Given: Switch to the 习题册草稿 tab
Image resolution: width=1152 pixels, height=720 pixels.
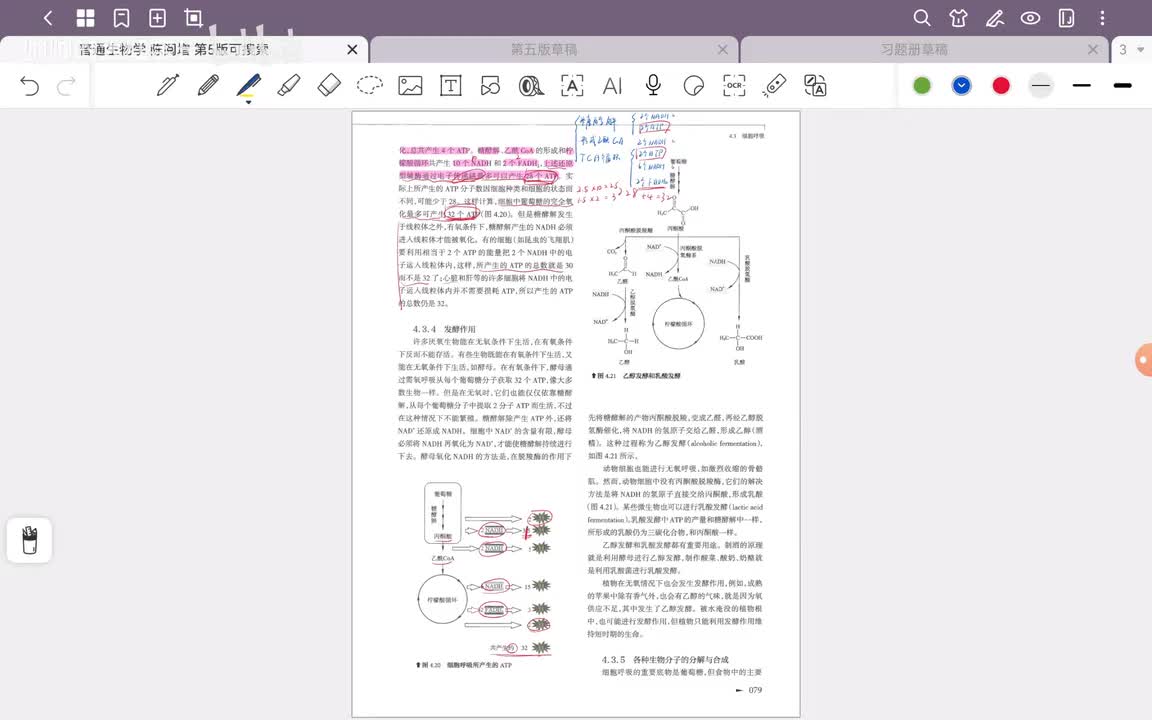Looking at the screenshot, I should coord(914,49).
